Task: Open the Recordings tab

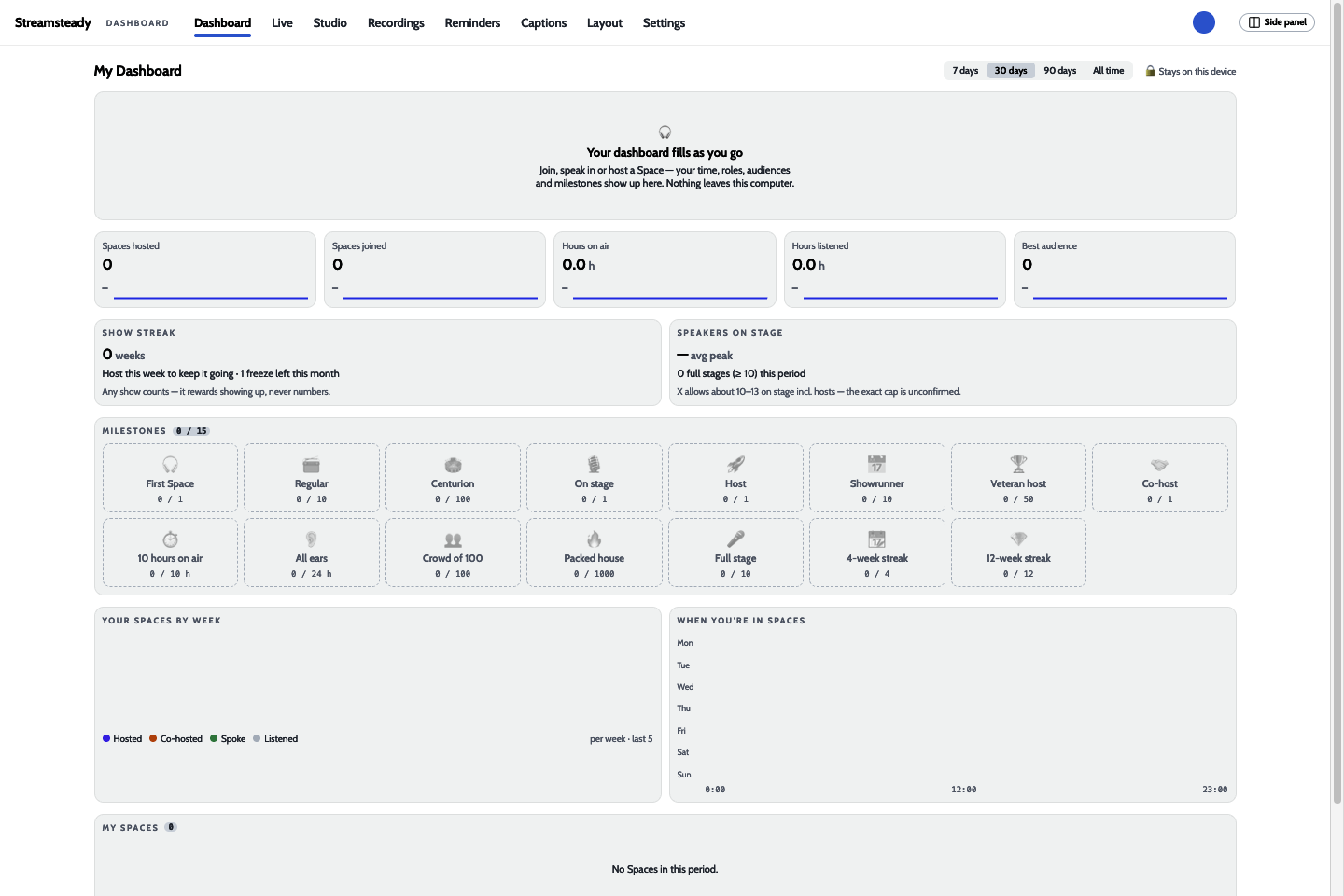Action: [396, 23]
